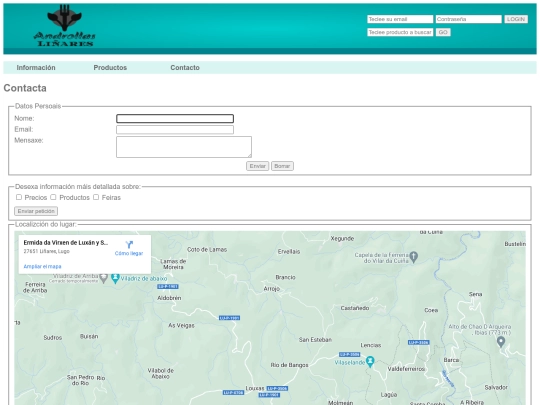Click the Mensaxe text area
The width and height of the screenshot is (540, 405).
(184, 147)
